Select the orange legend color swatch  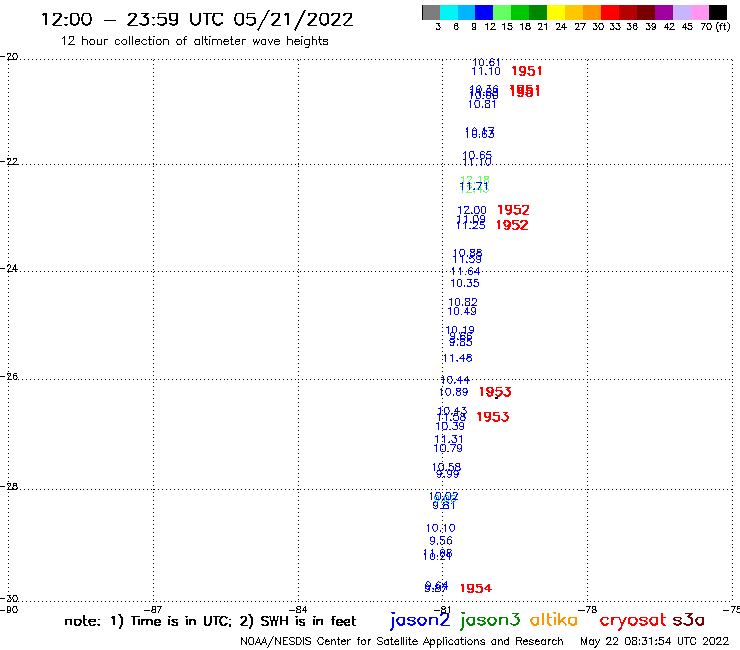click(592, 12)
